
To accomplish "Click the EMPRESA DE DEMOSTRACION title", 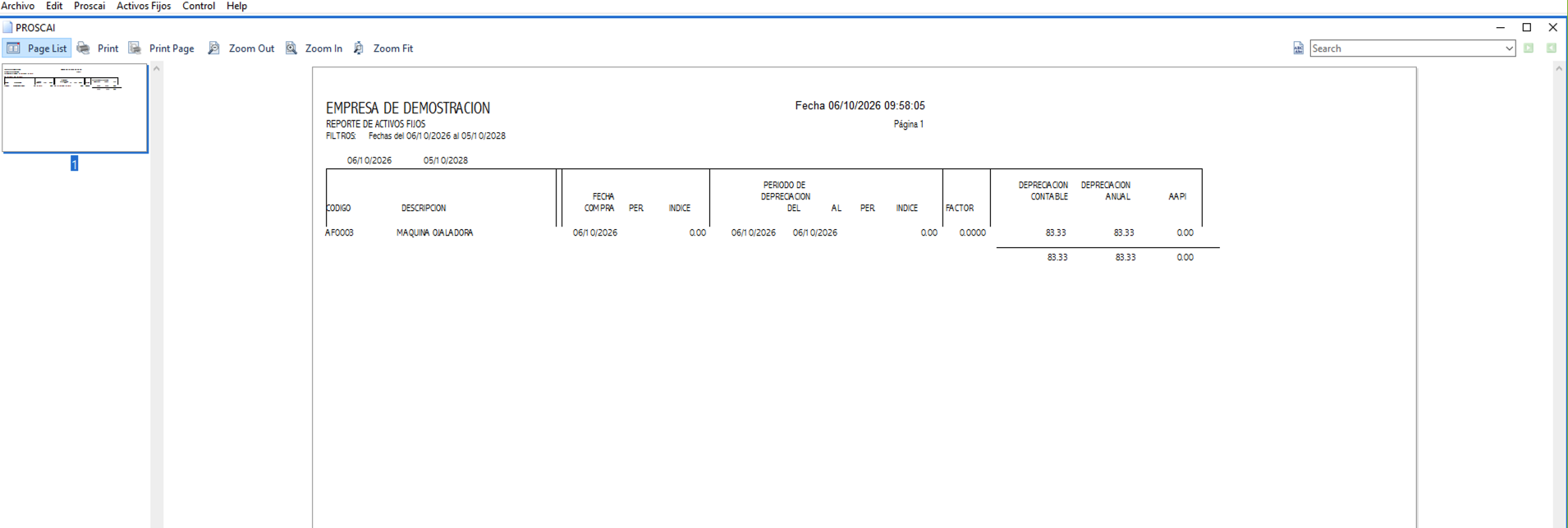I will [408, 108].
